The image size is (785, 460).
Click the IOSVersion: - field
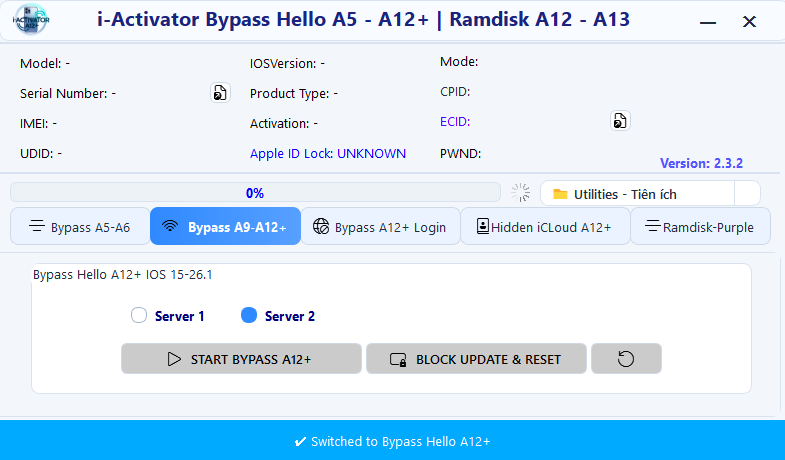(x=287, y=64)
